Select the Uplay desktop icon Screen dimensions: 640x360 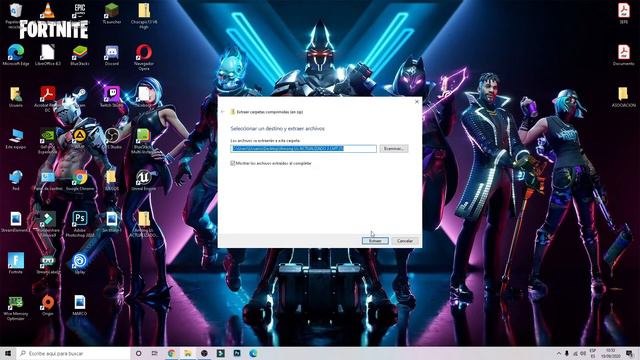[80, 264]
